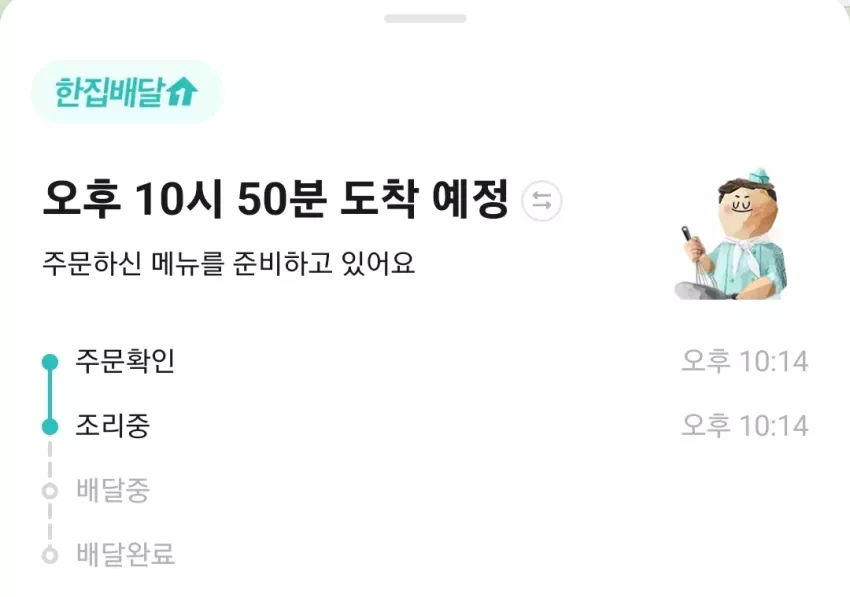Image resolution: width=850 pixels, height=597 pixels.
Task: Tap dashed line between 배달중 and 배달완료
Action: [50, 523]
